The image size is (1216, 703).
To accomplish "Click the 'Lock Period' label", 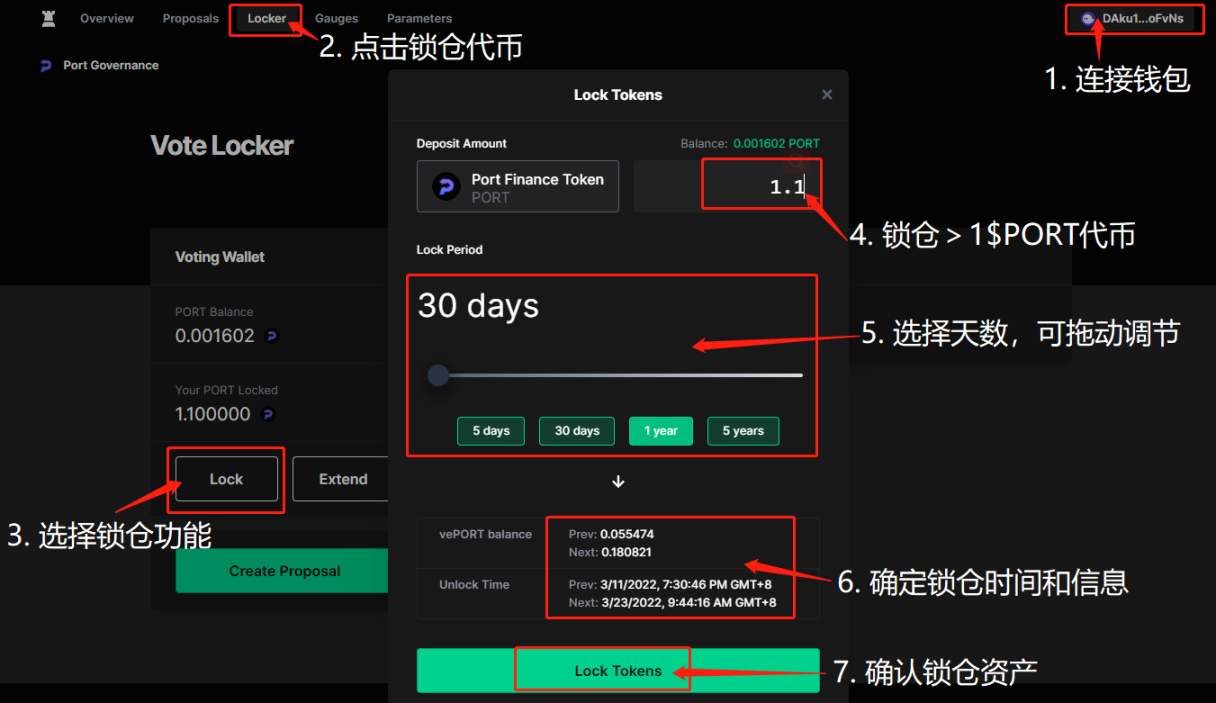I will [450, 250].
